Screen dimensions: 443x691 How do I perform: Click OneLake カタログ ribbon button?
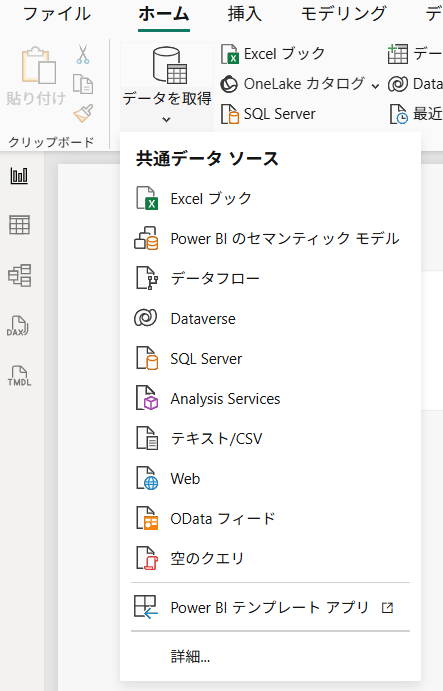tap(293, 84)
